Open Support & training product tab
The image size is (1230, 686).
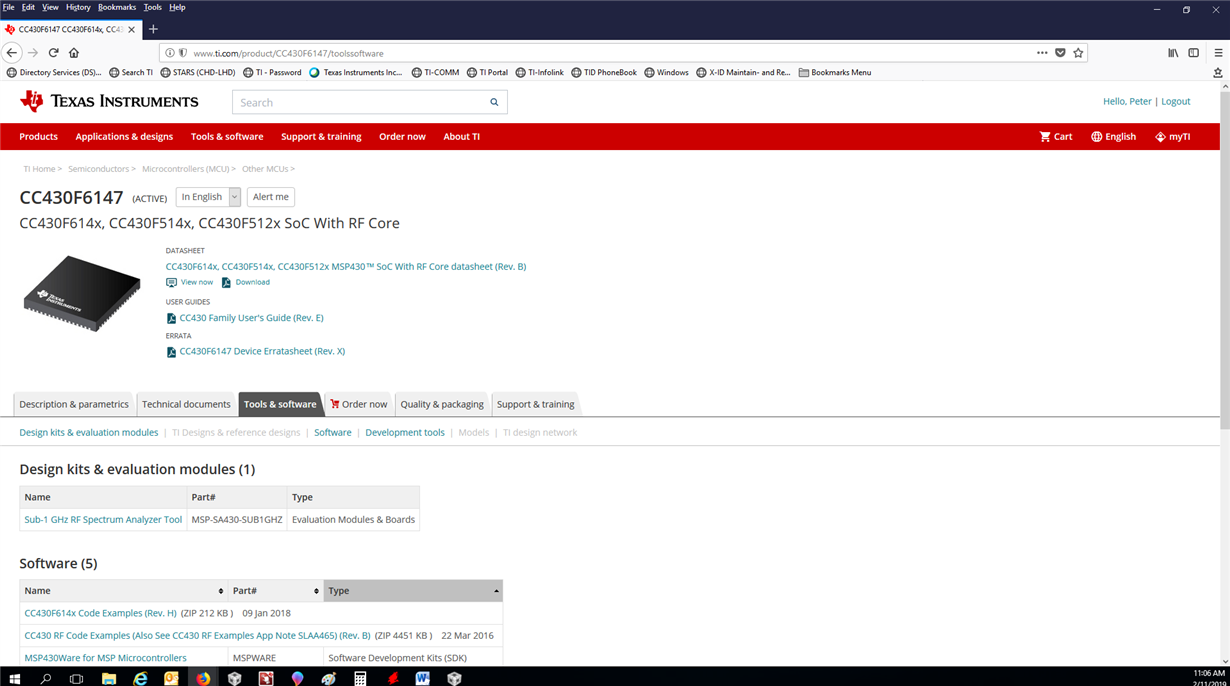536,404
